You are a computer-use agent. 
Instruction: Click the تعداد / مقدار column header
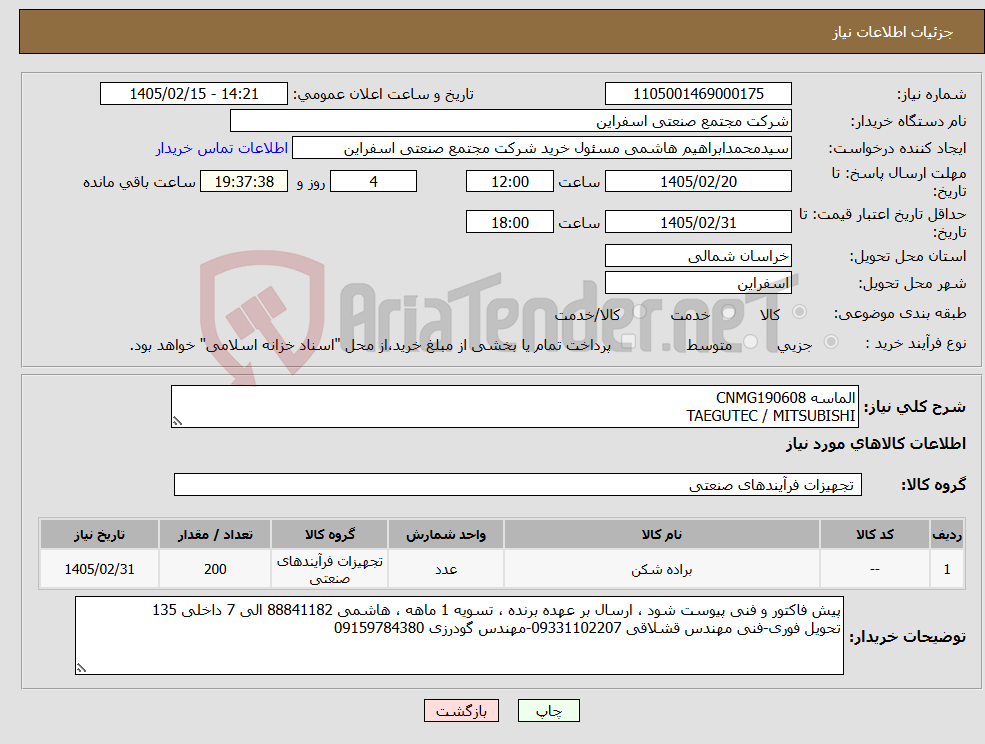coord(215,534)
